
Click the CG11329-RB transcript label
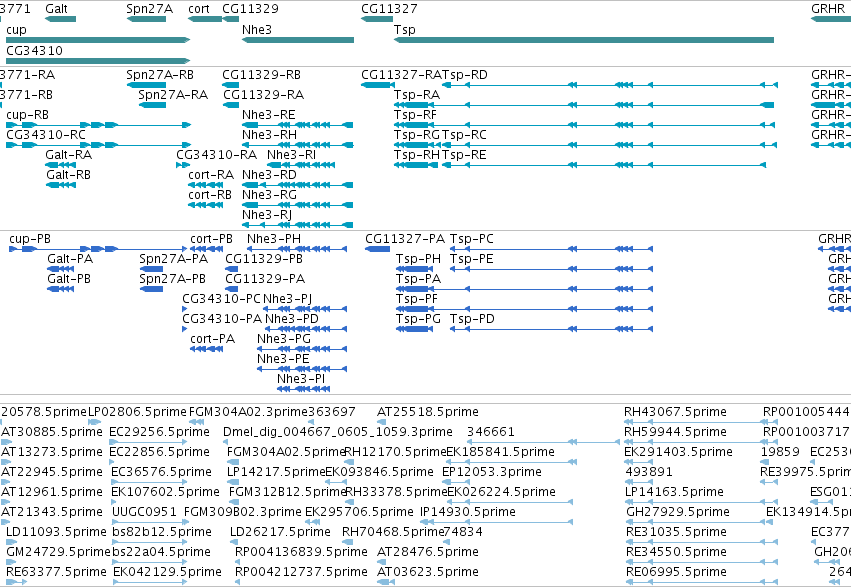[x=261, y=75]
